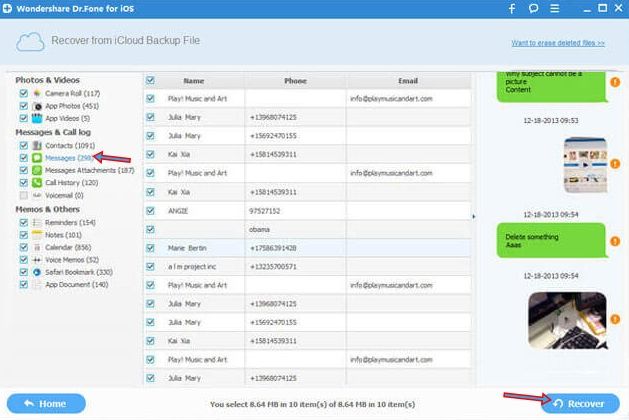Screen dimensions: 629x420
Task: Sort by the Phone column header
Action: [295, 81]
